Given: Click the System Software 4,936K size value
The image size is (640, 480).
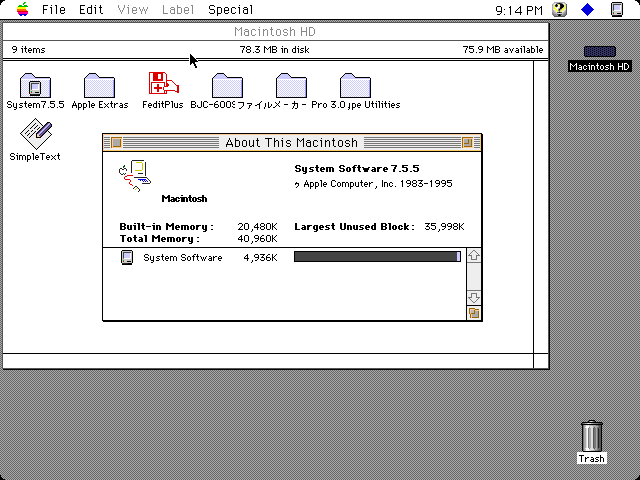Looking at the screenshot, I should (260, 258).
